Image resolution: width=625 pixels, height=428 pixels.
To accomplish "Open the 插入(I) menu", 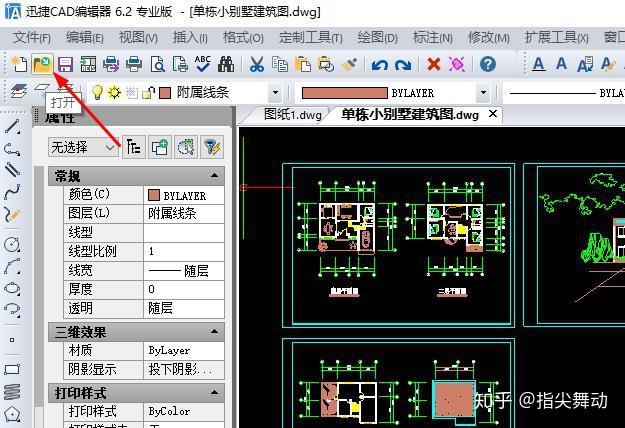I will (x=190, y=38).
